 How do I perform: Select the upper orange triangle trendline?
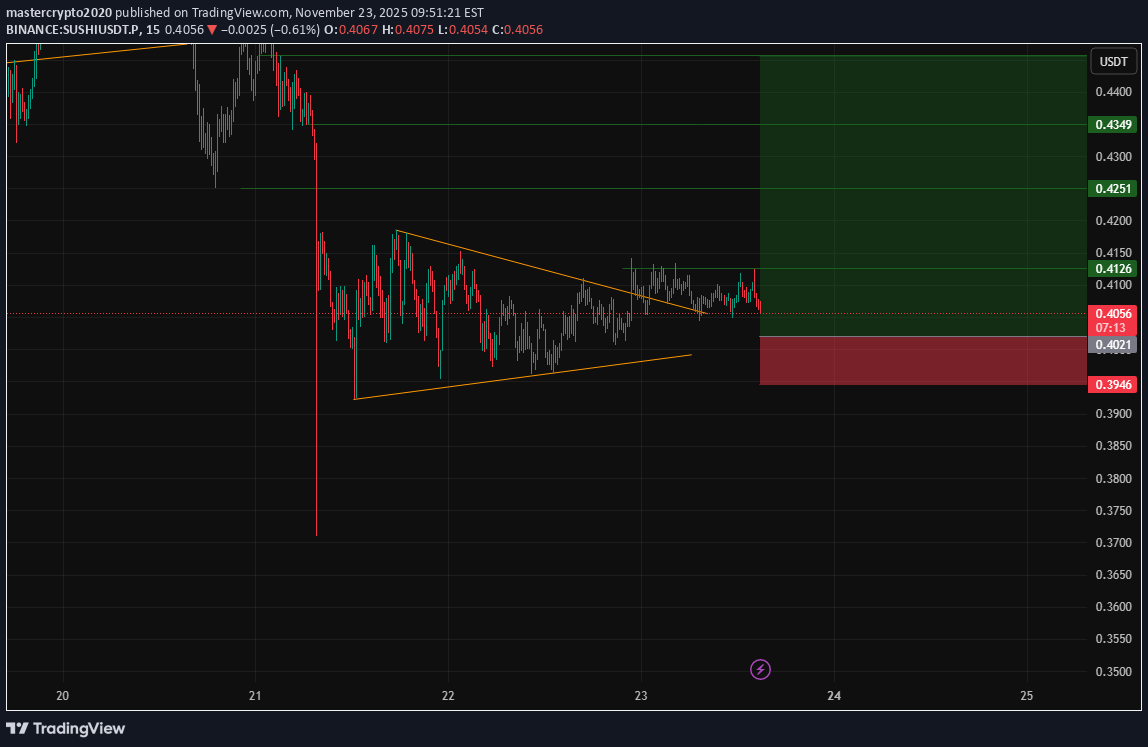tap(550, 272)
